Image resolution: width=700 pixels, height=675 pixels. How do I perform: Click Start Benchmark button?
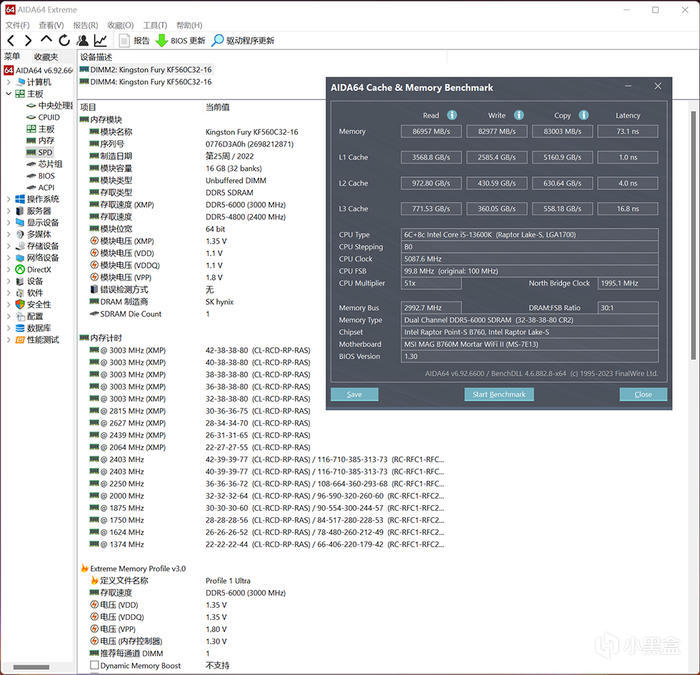(499, 394)
